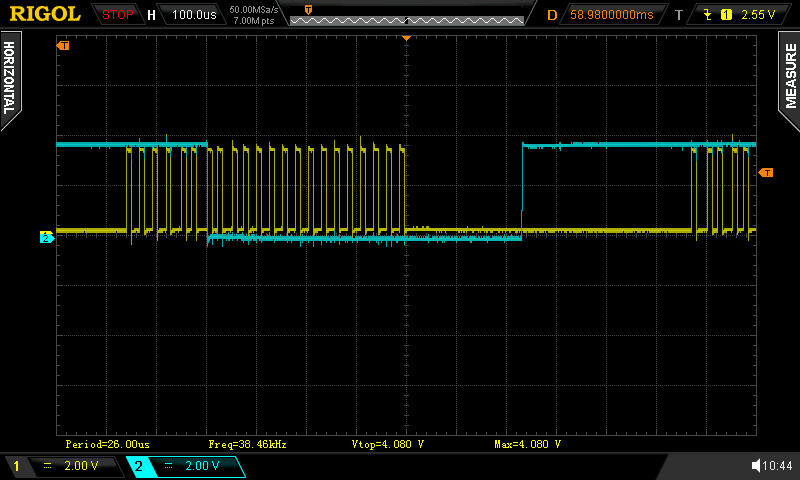This screenshot has height=480, width=800.
Task: Click orange trigger position marker at top center
Action: 406,37
